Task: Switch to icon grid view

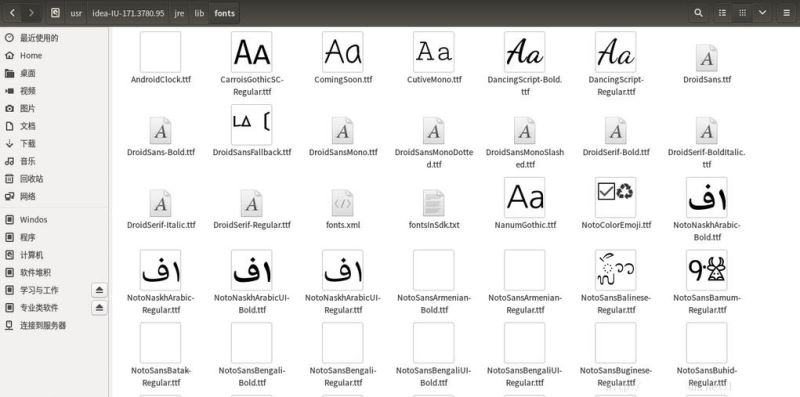Action: pyautogui.click(x=742, y=13)
